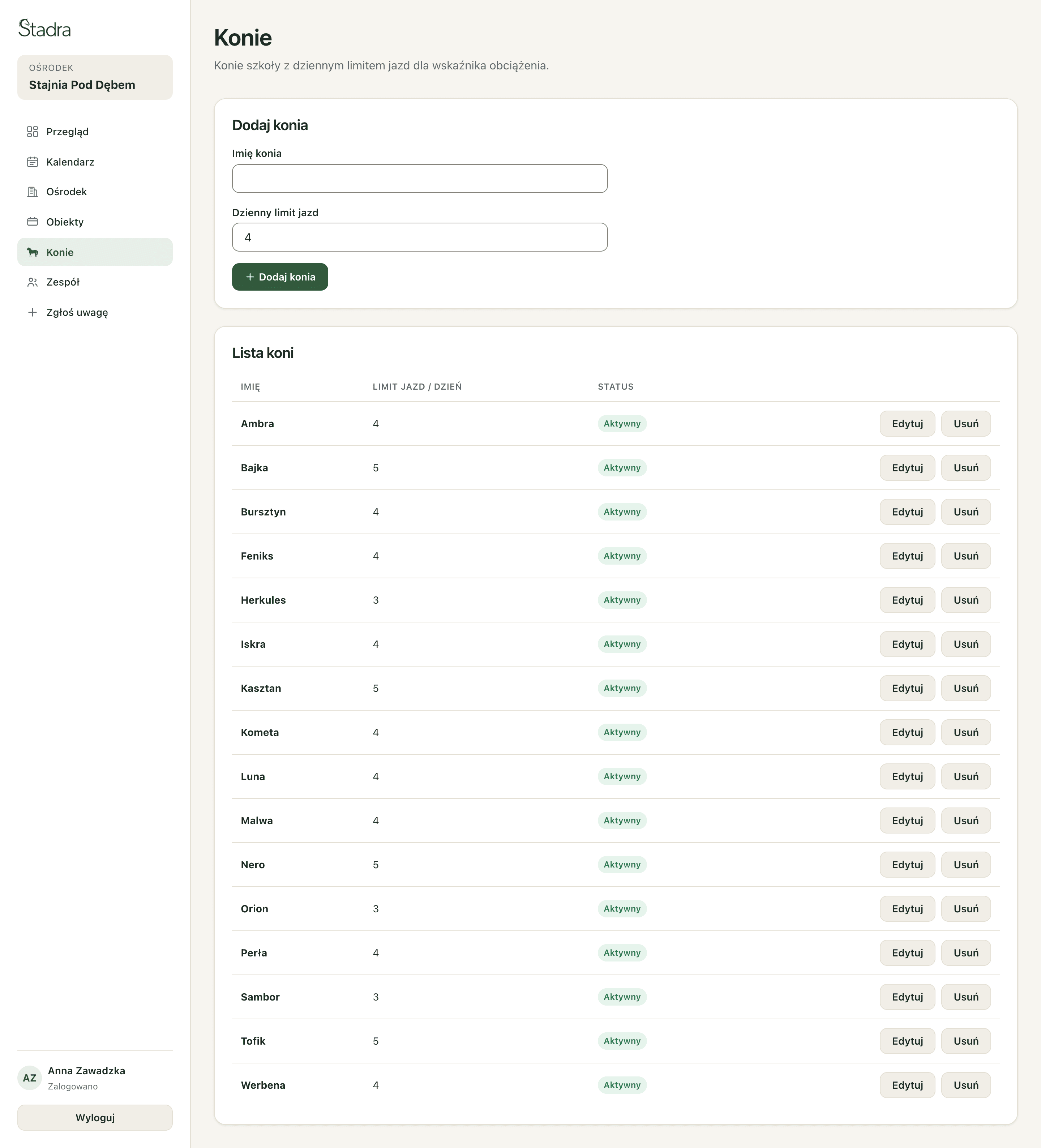Click the user name Anna Zawadzka

86,1071
